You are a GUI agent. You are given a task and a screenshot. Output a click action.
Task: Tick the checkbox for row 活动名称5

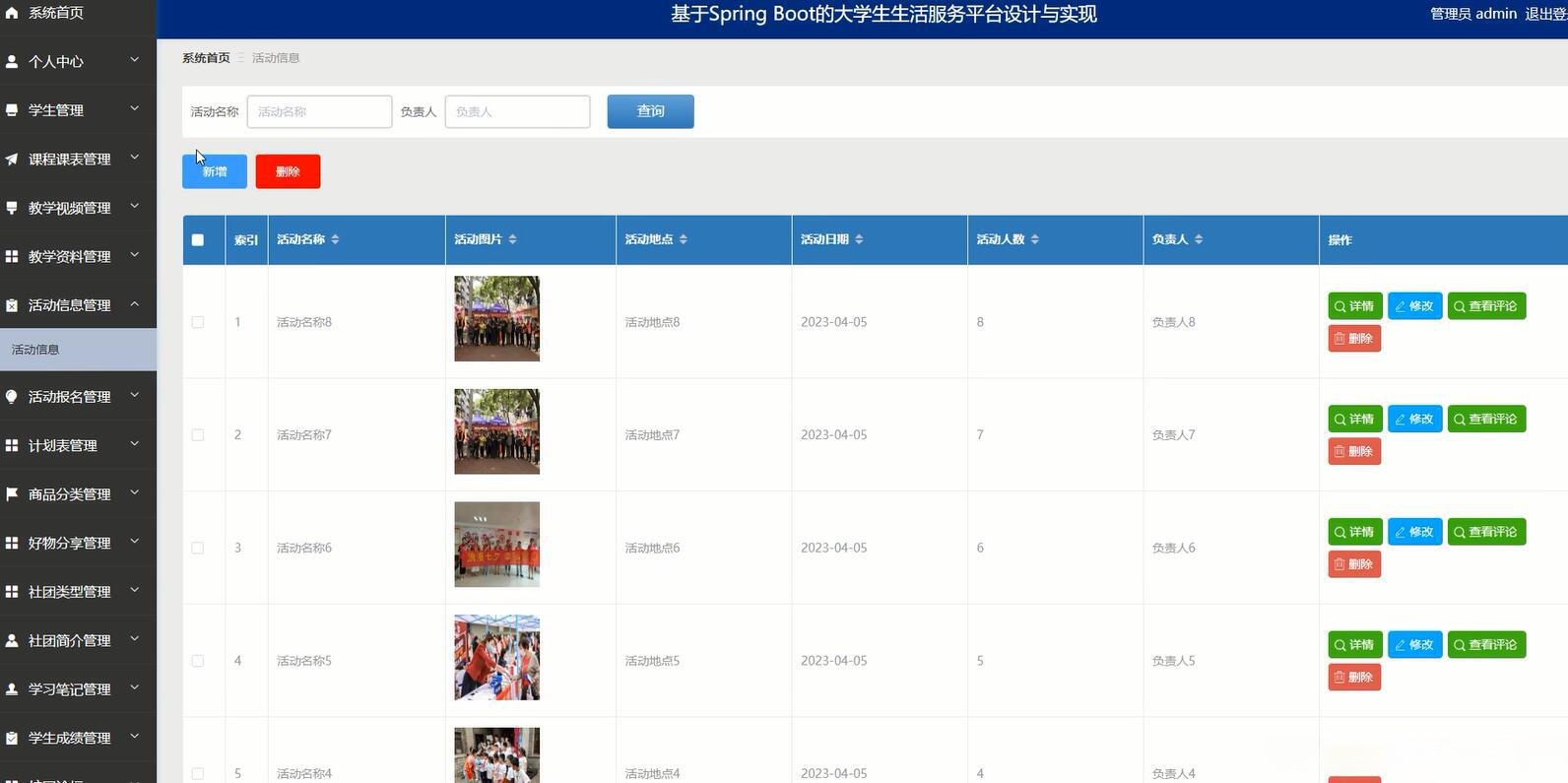198,661
